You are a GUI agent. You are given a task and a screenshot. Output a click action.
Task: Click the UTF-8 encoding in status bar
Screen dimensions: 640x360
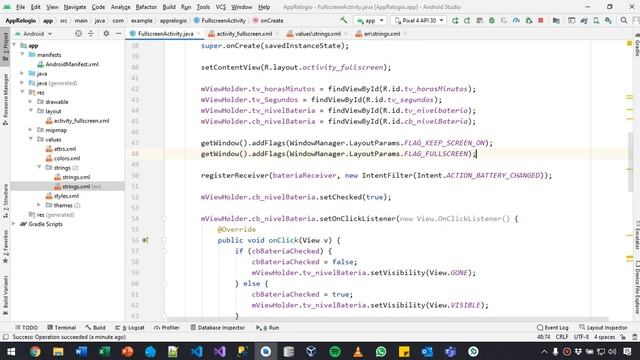pos(581,337)
